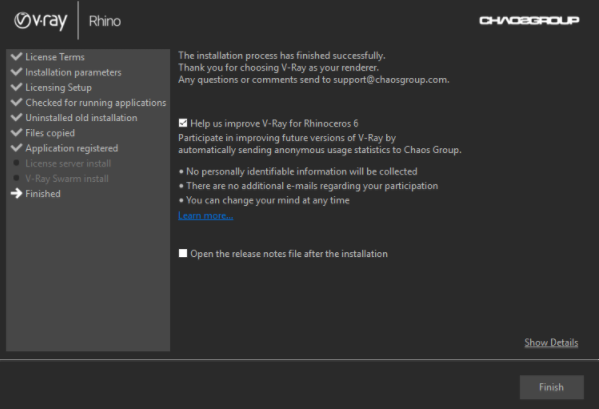Click the installation finished successfully message
599x409 pixels.
point(282,56)
